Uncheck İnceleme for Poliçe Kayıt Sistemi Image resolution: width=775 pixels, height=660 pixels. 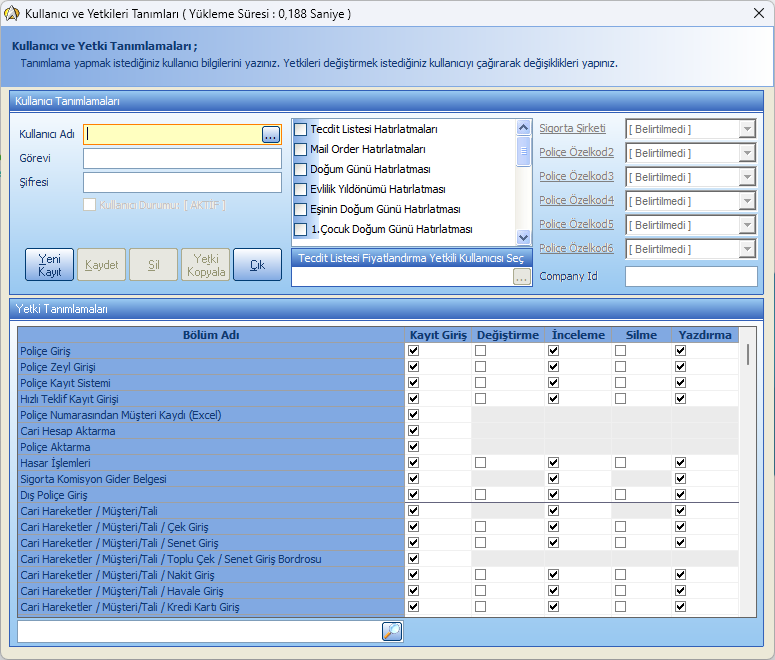coord(554,383)
